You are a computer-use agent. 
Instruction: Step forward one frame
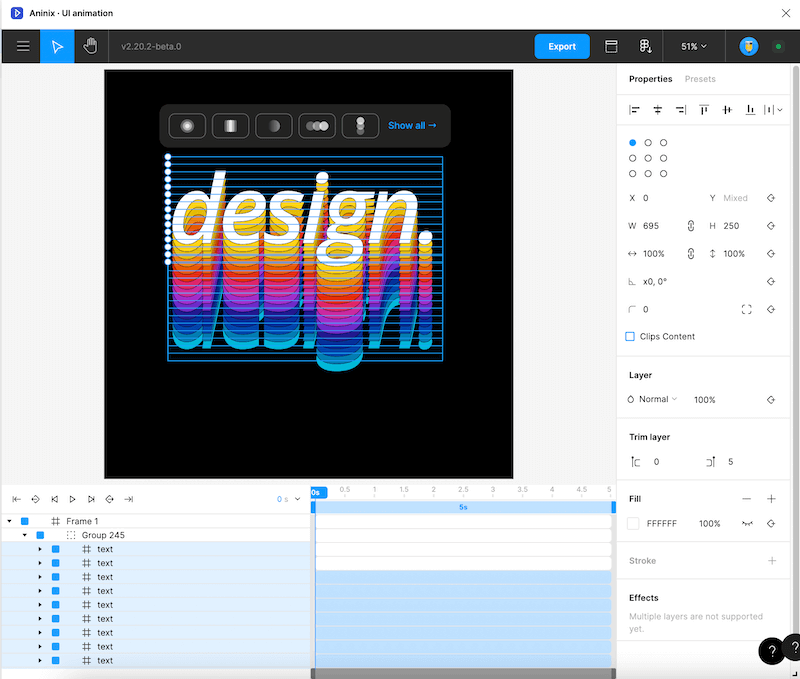[x=91, y=499]
